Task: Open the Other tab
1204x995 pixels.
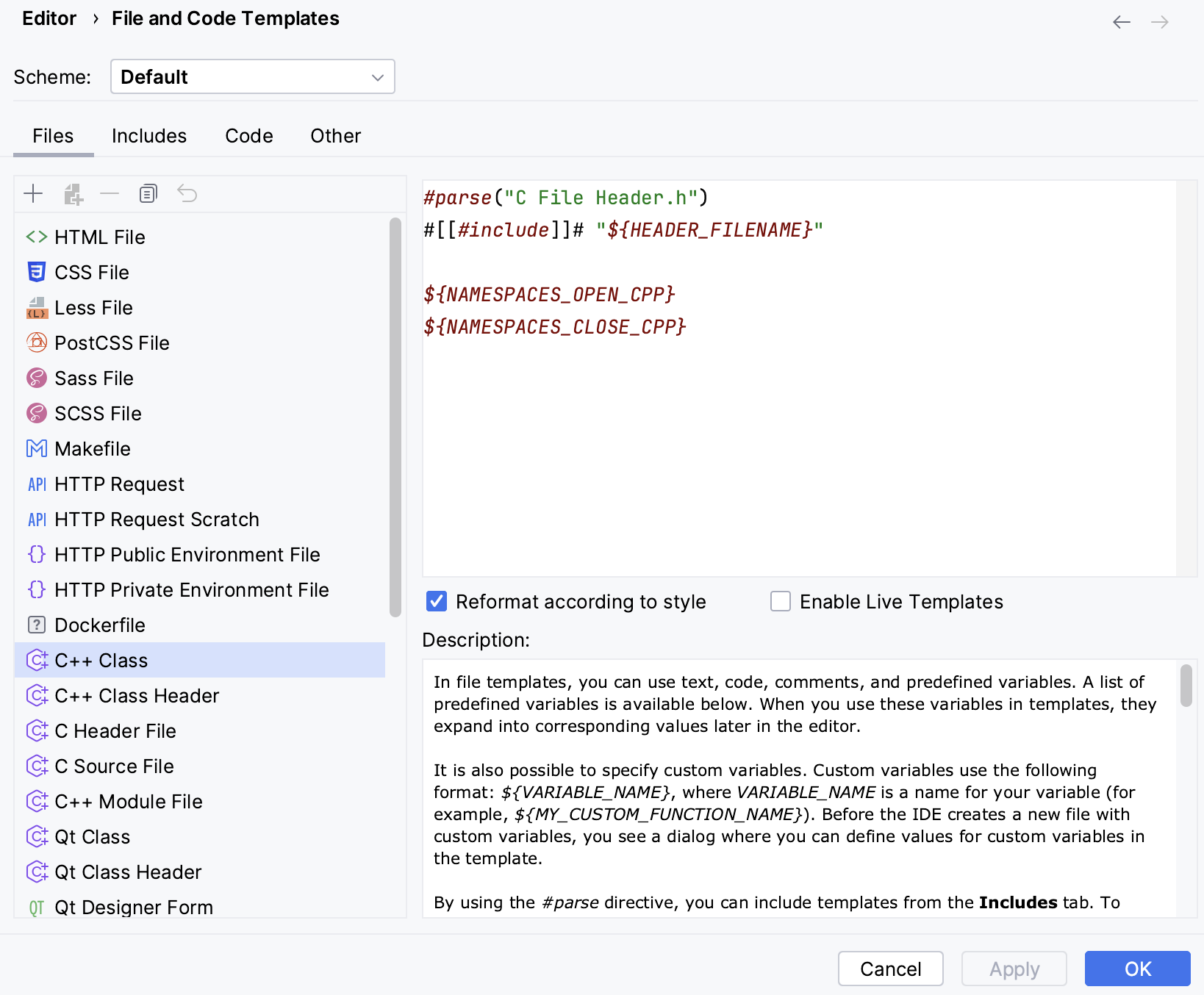Action: point(335,135)
